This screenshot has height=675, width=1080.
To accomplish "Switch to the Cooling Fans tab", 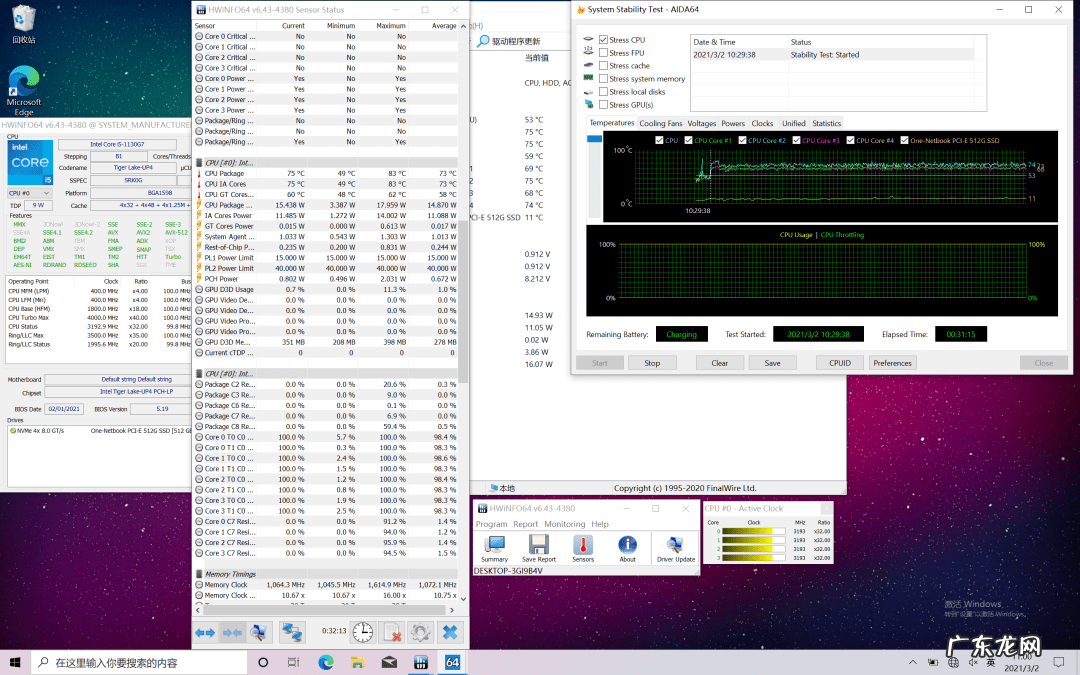I will coord(660,123).
